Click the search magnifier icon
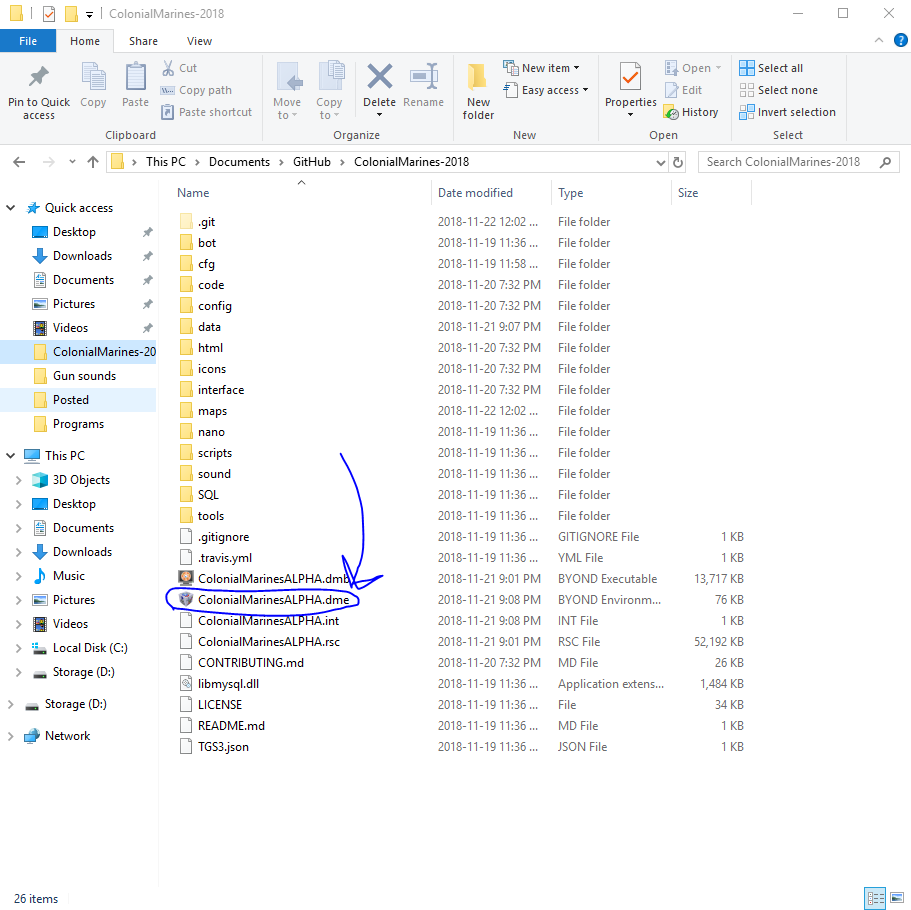The width and height of the screenshot is (911, 910). click(x=885, y=162)
